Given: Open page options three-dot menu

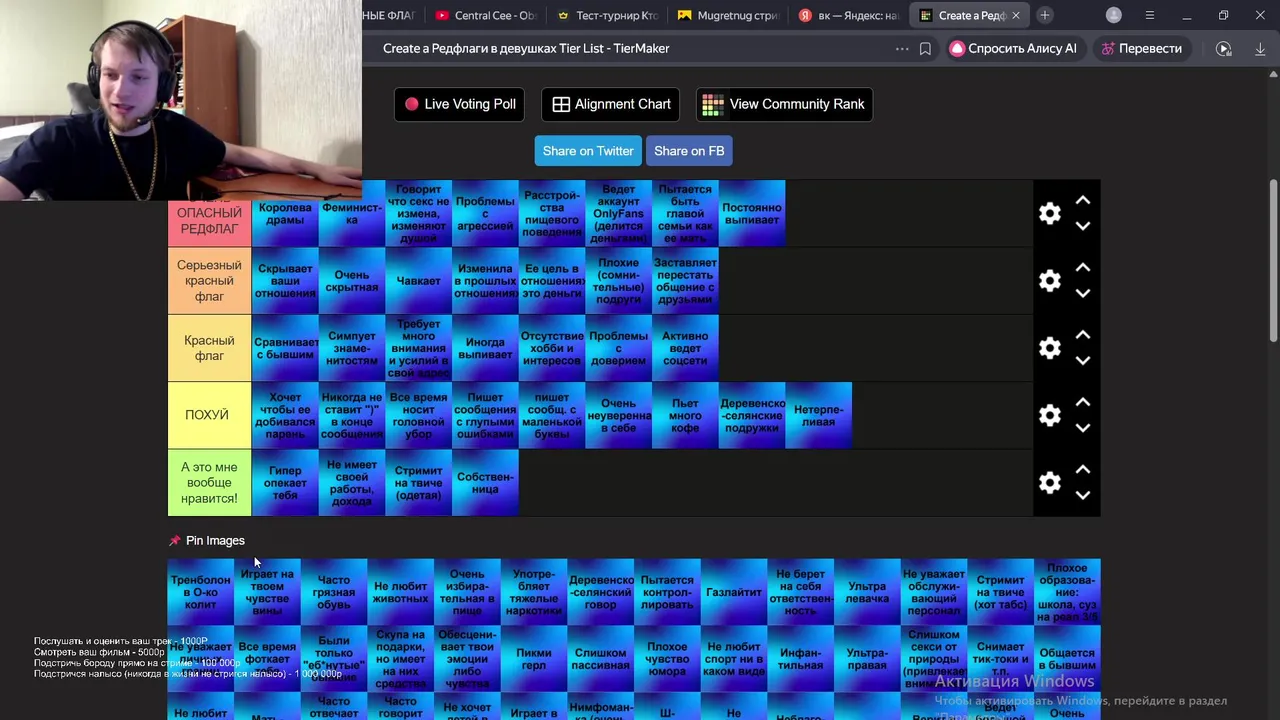Looking at the screenshot, I should pyautogui.click(x=902, y=48).
